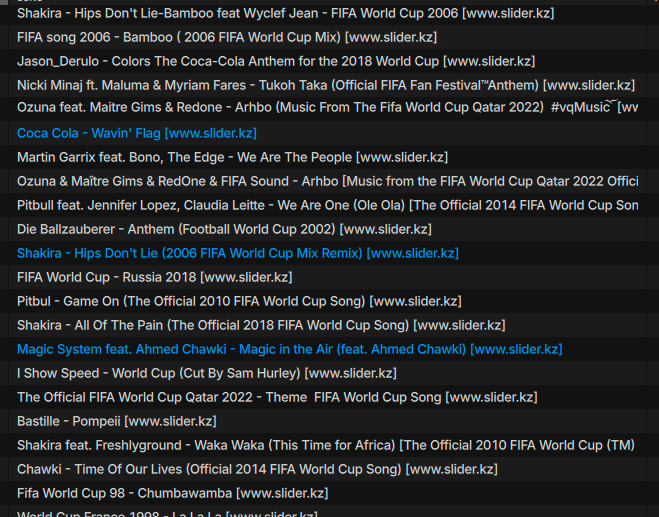Select Shakira feat. Freshlyground Waka Waka track
The height and width of the screenshot is (517, 659).
pyautogui.click(x=326, y=445)
